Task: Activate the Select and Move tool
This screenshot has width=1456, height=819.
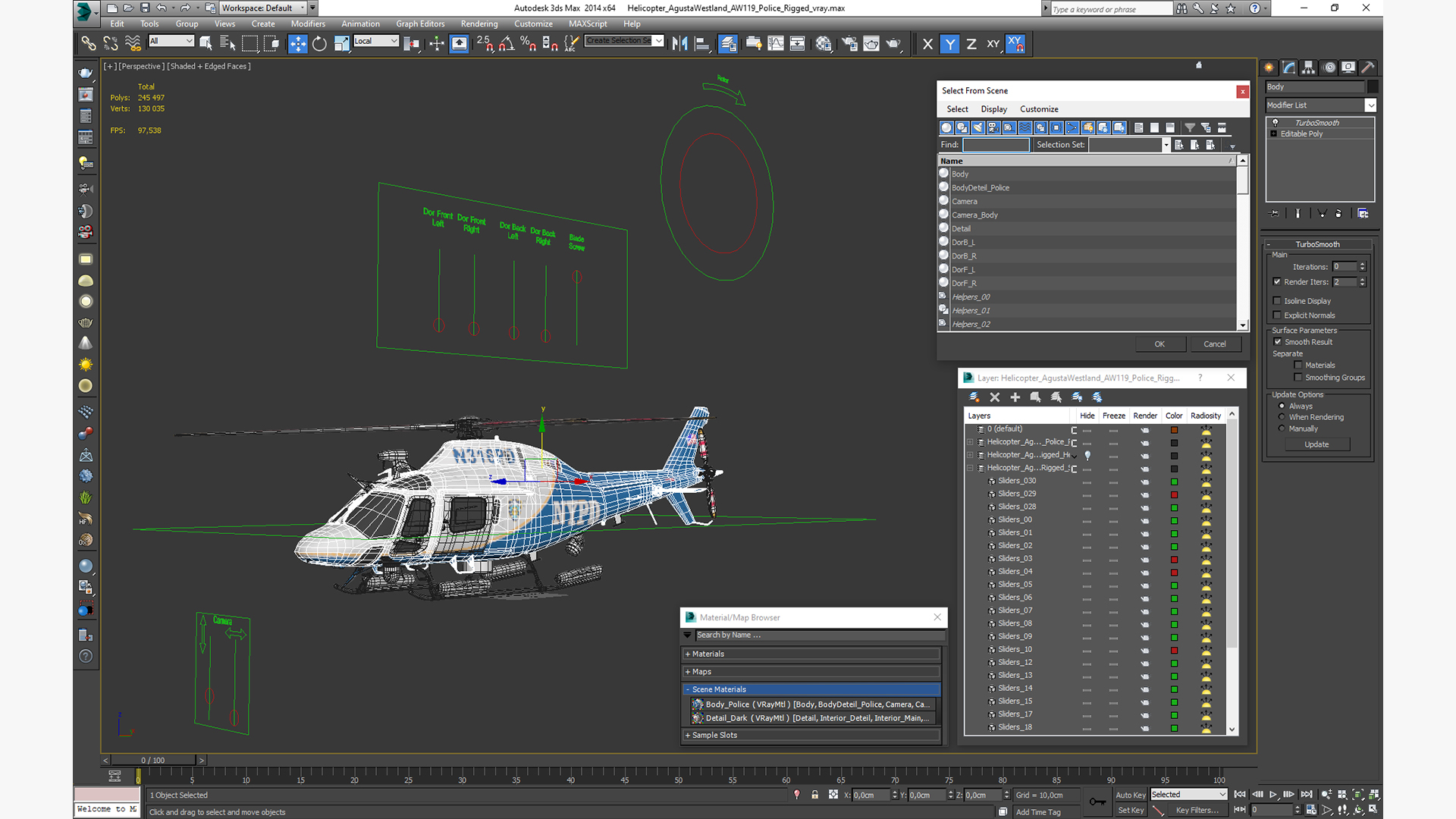Action: point(297,44)
